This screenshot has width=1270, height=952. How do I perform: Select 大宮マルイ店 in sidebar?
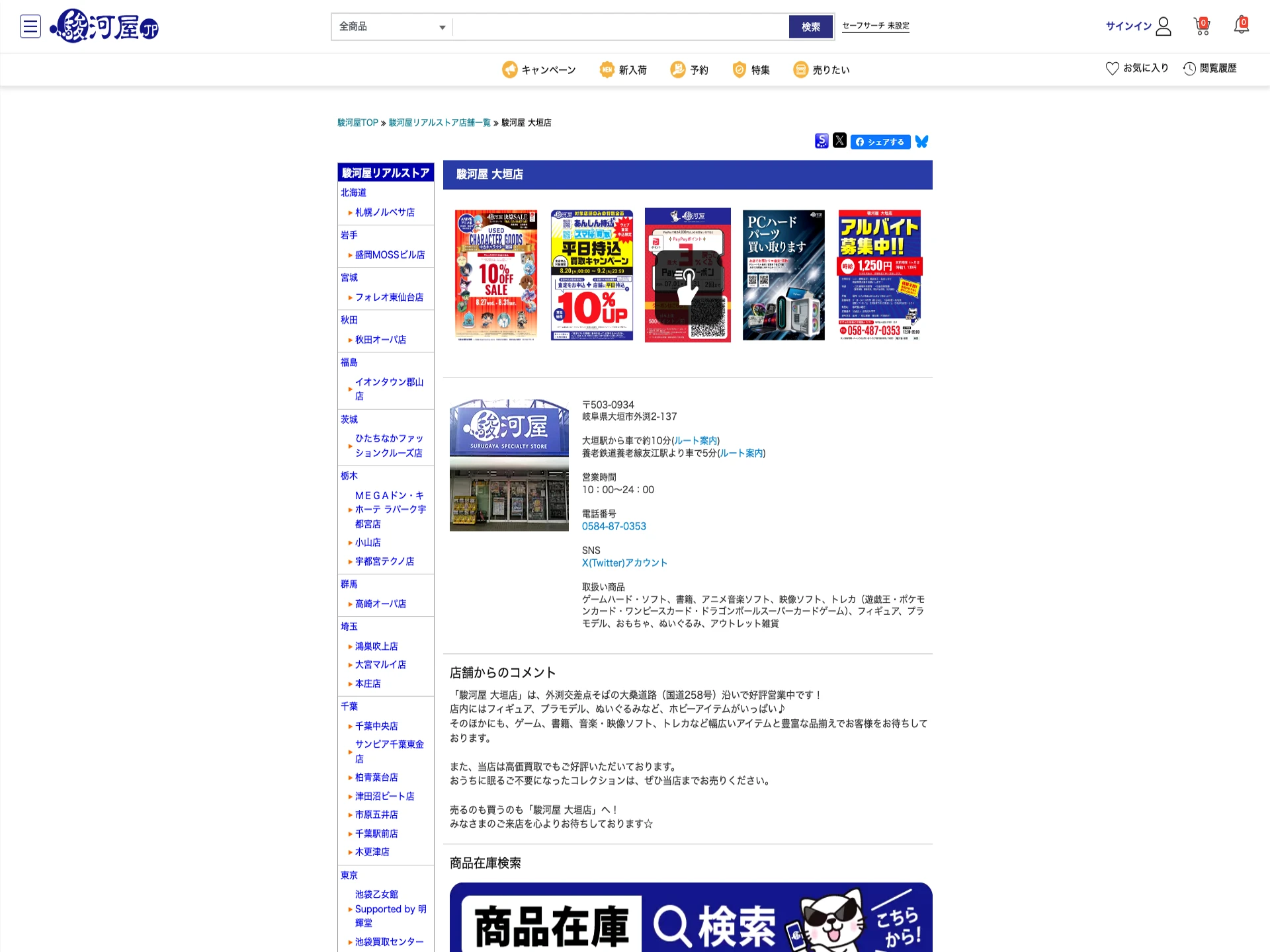pos(381,664)
